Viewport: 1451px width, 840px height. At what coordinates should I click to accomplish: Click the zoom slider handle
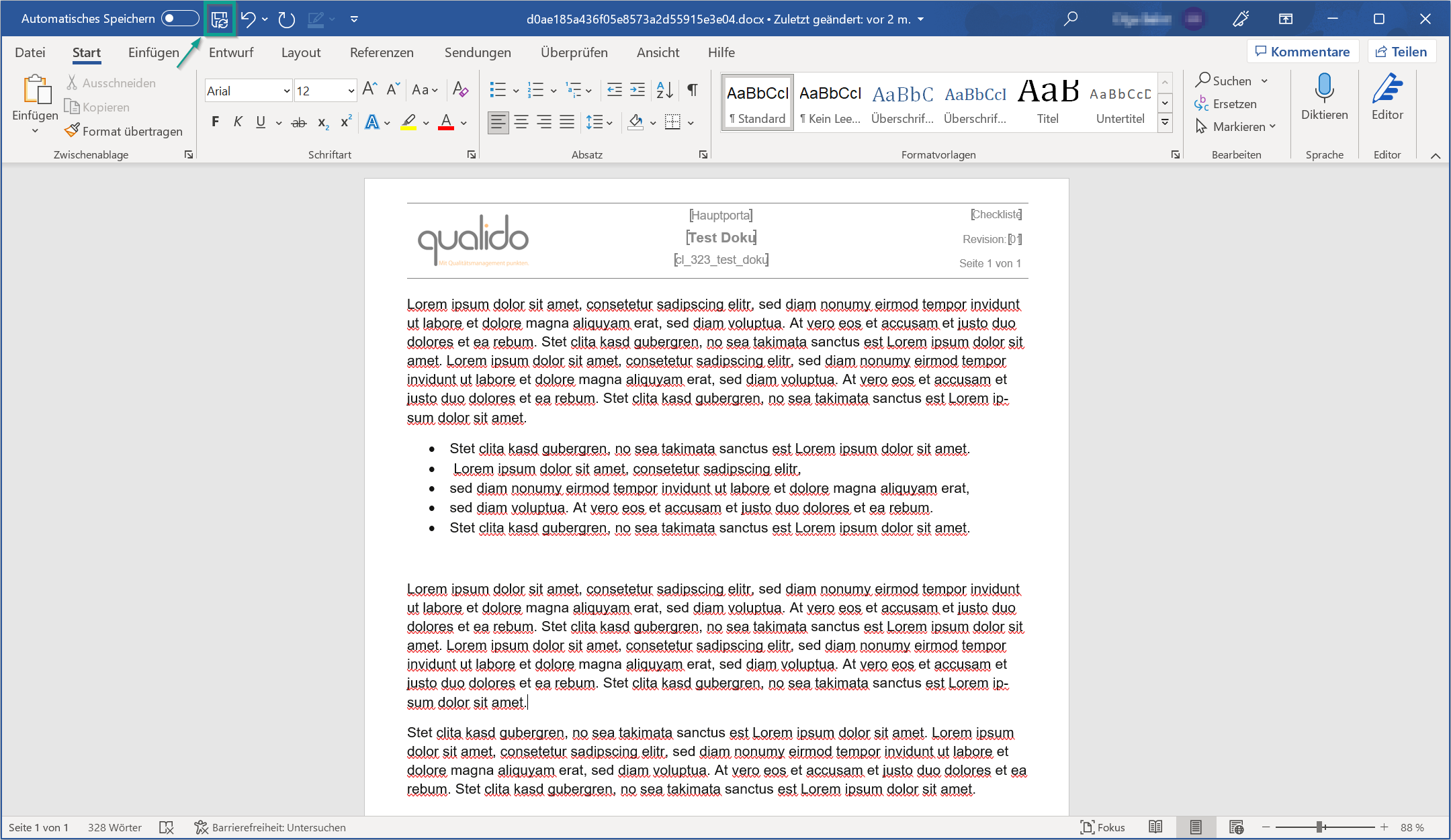[1319, 827]
